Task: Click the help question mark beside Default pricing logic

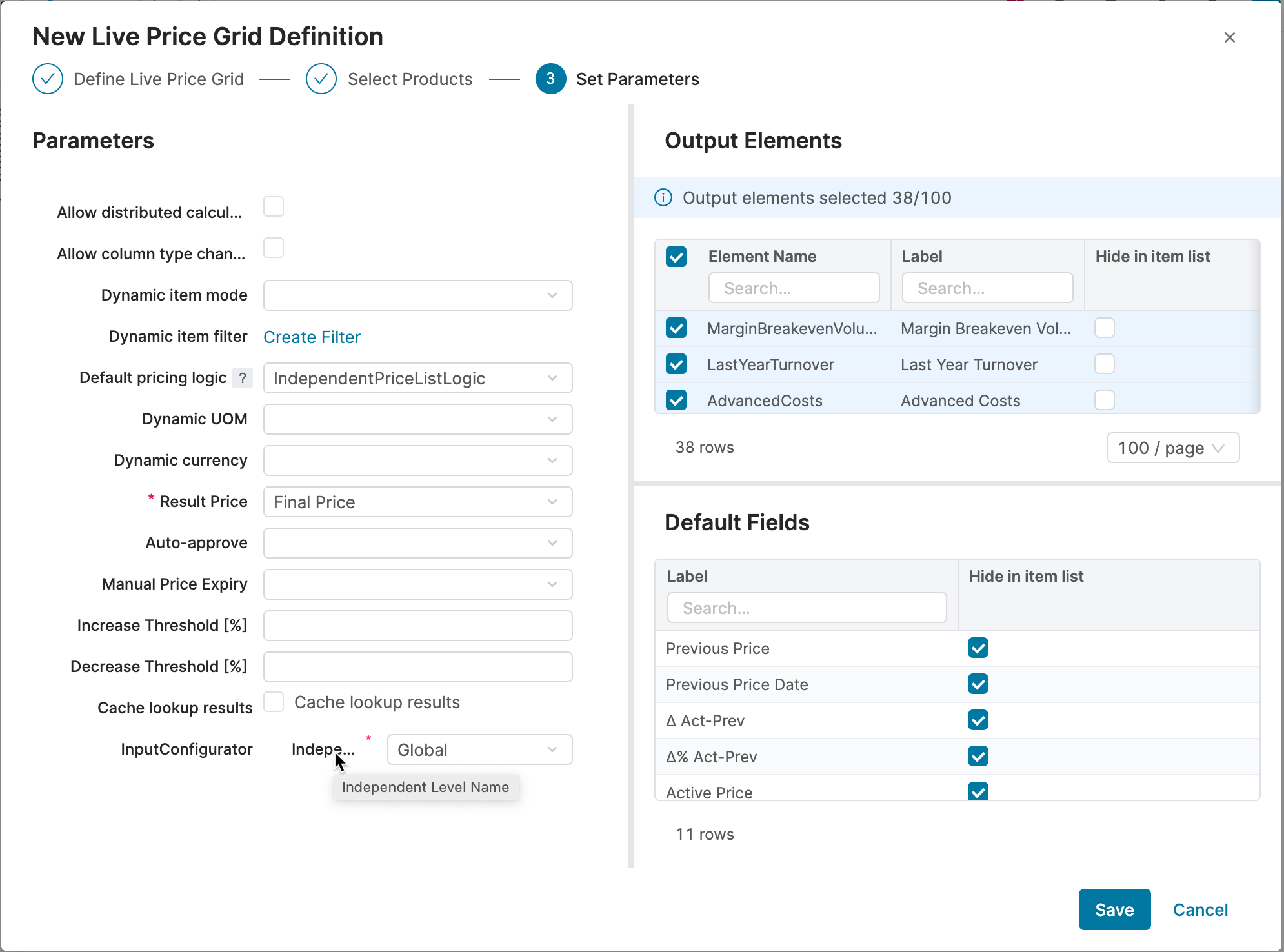Action: coord(243,378)
